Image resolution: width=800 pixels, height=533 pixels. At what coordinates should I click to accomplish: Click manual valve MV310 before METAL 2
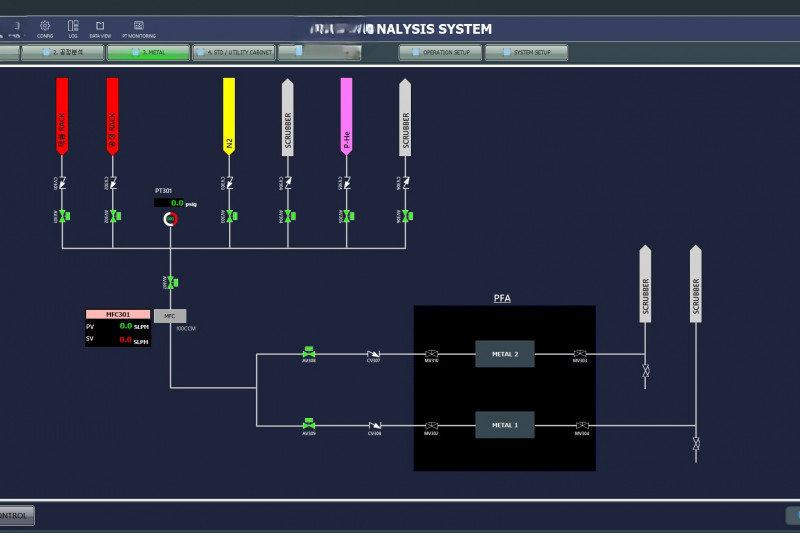click(x=431, y=354)
